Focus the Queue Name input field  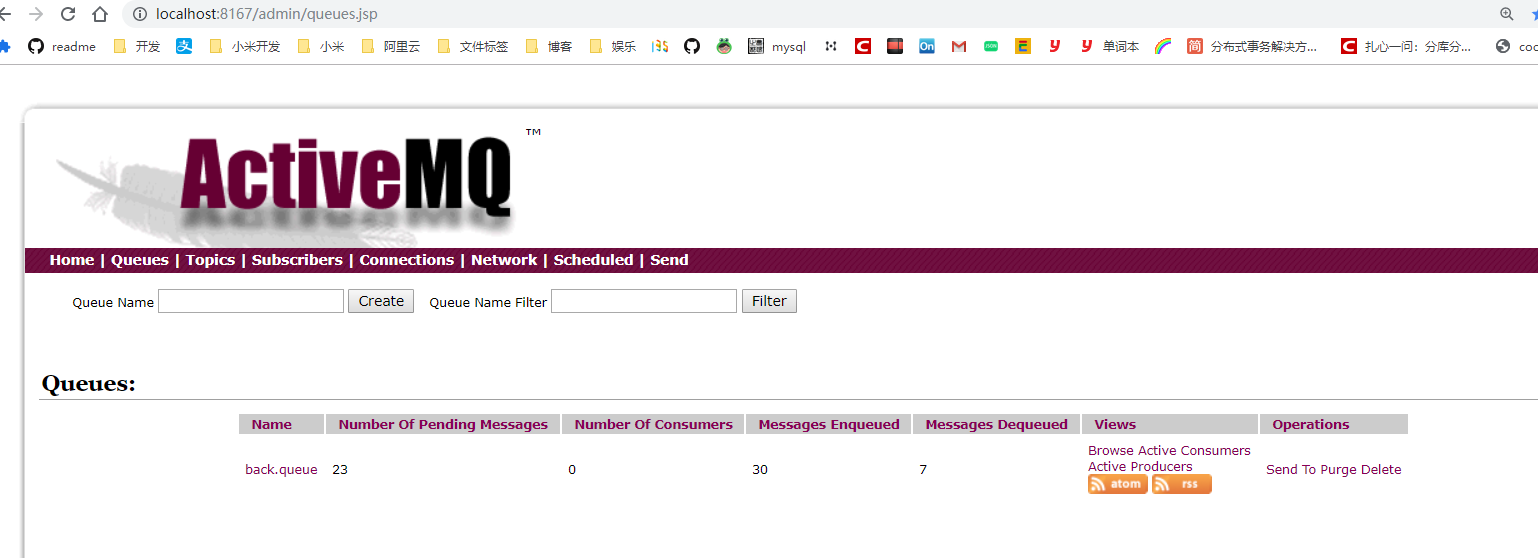click(x=251, y=301)
